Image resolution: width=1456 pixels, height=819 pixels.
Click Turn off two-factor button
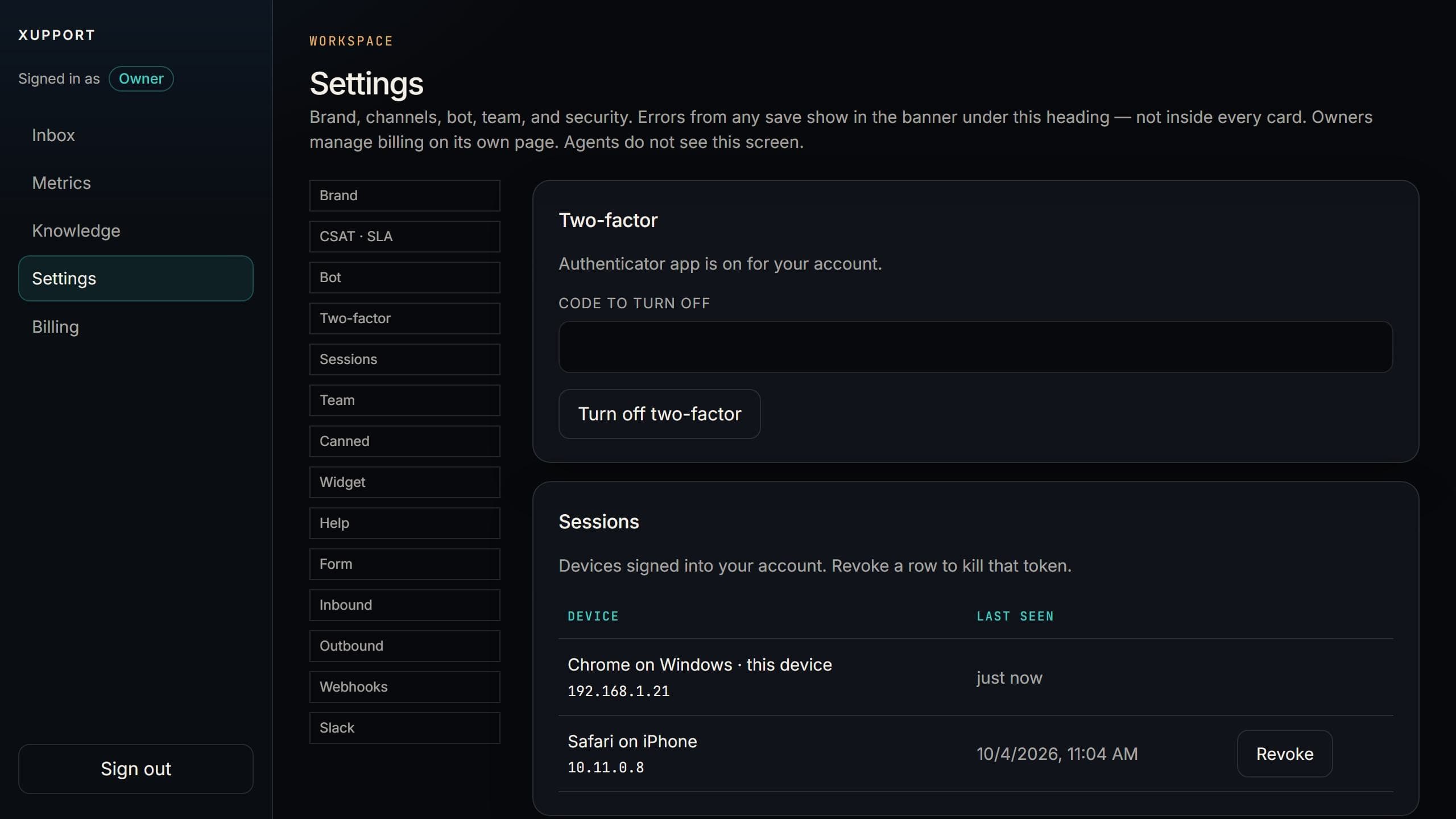click(659, 413)
